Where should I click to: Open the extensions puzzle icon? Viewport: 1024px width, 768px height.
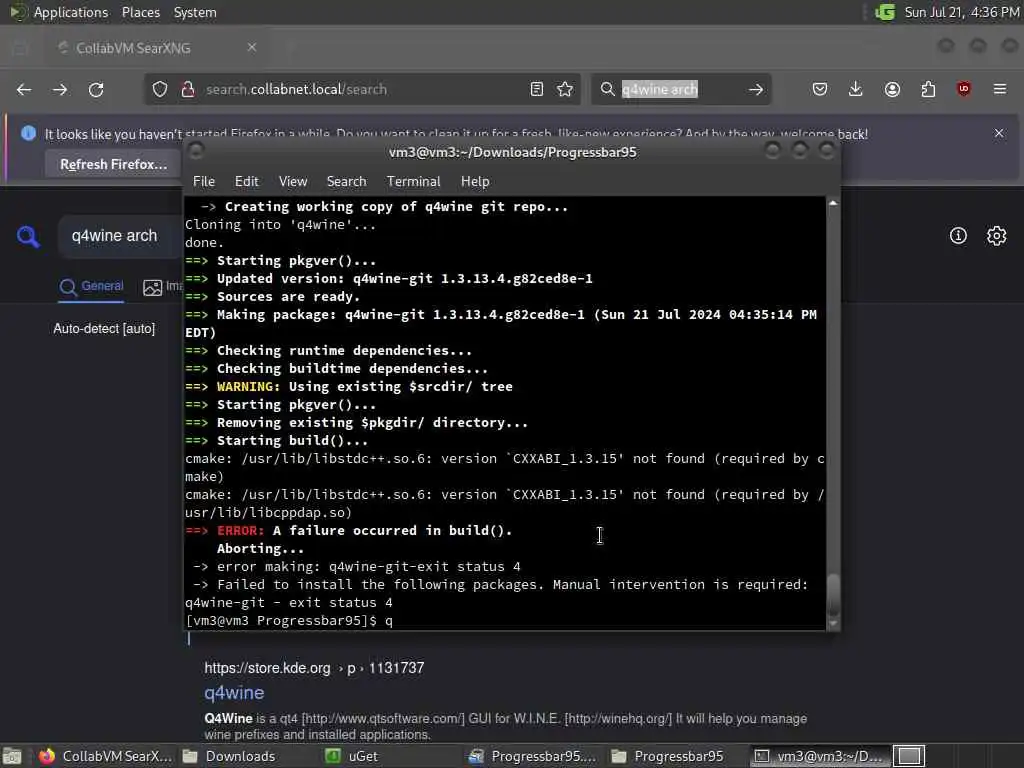pyautogui.click(x=928, y=89)
